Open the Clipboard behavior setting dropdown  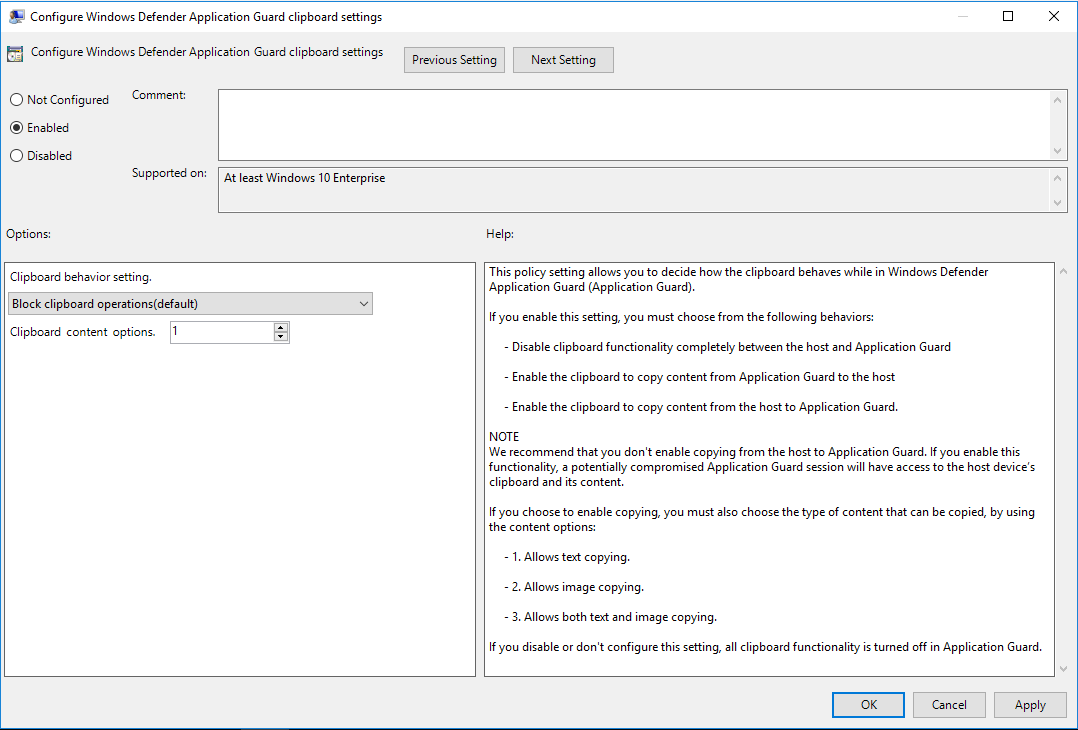click(x=190, y=304)
